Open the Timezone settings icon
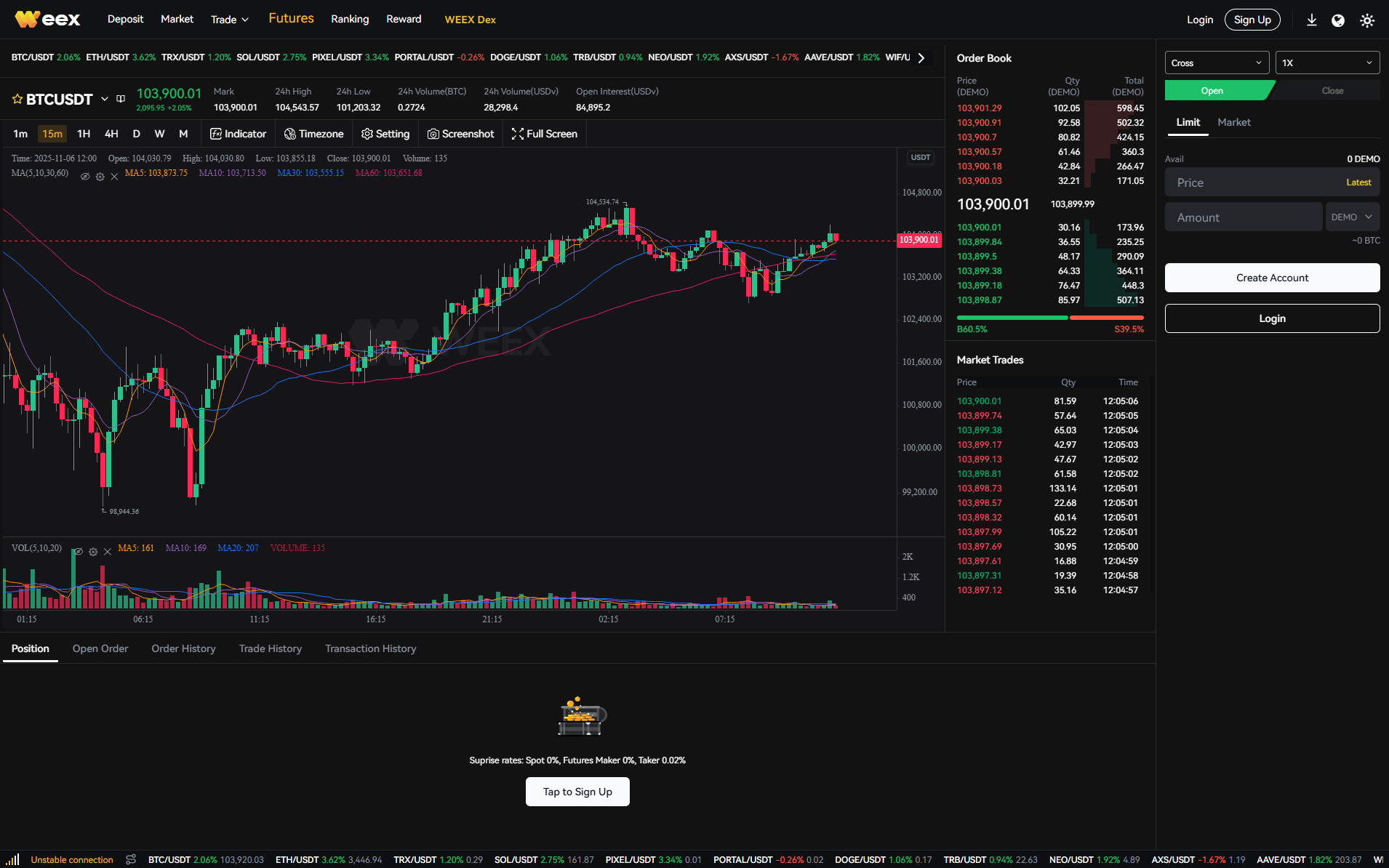 tap(313, 134)
